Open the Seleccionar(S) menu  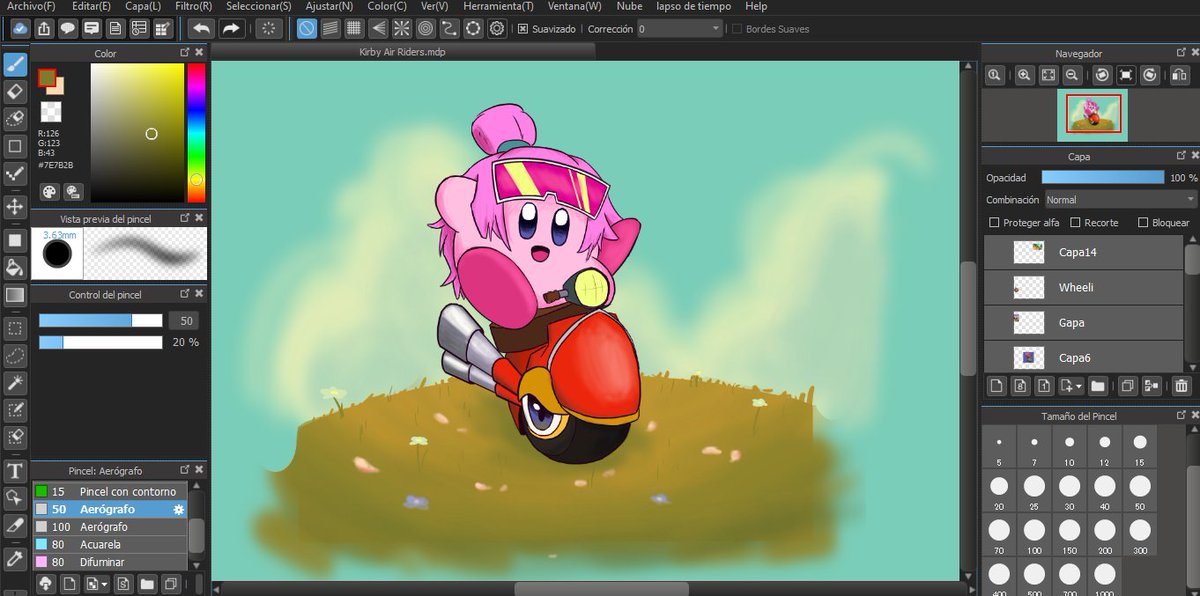pos(259,6)
